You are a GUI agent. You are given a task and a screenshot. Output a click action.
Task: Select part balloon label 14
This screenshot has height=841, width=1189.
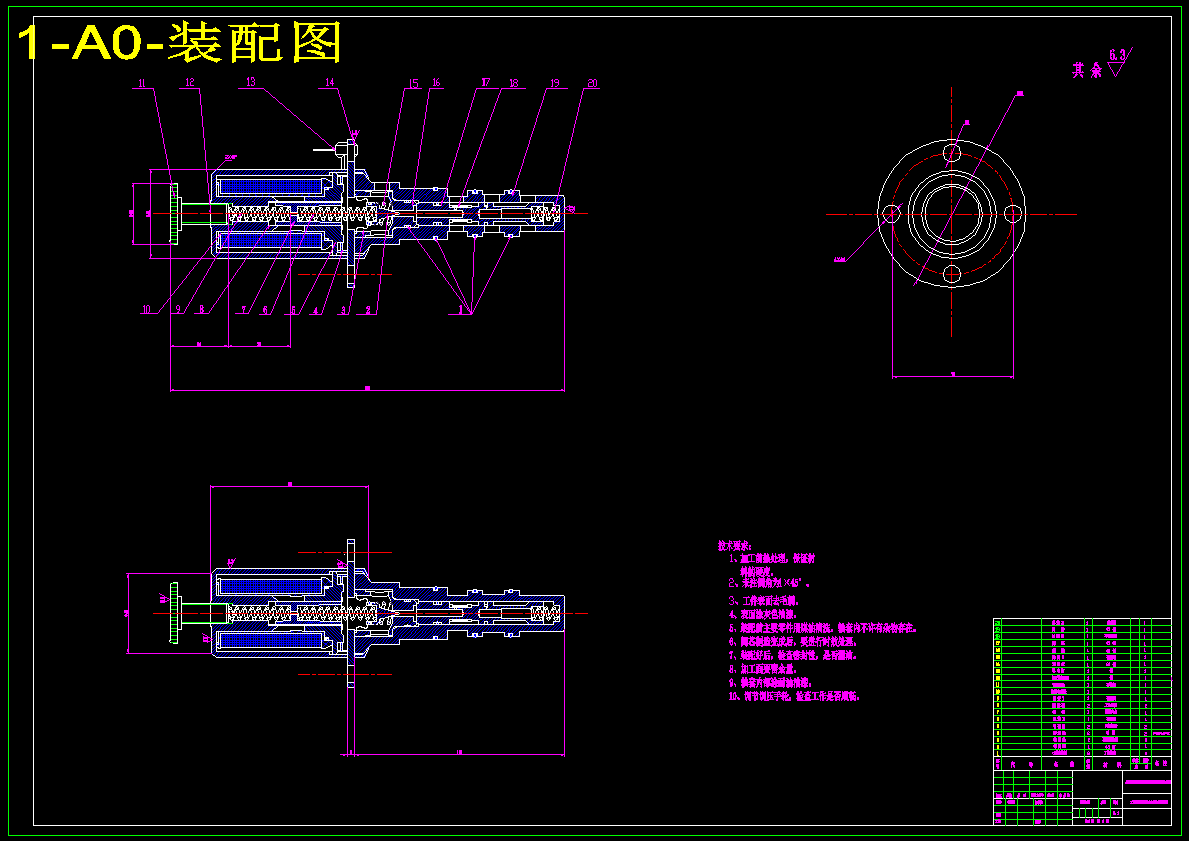pyautogui.click(x=330, y=82)
